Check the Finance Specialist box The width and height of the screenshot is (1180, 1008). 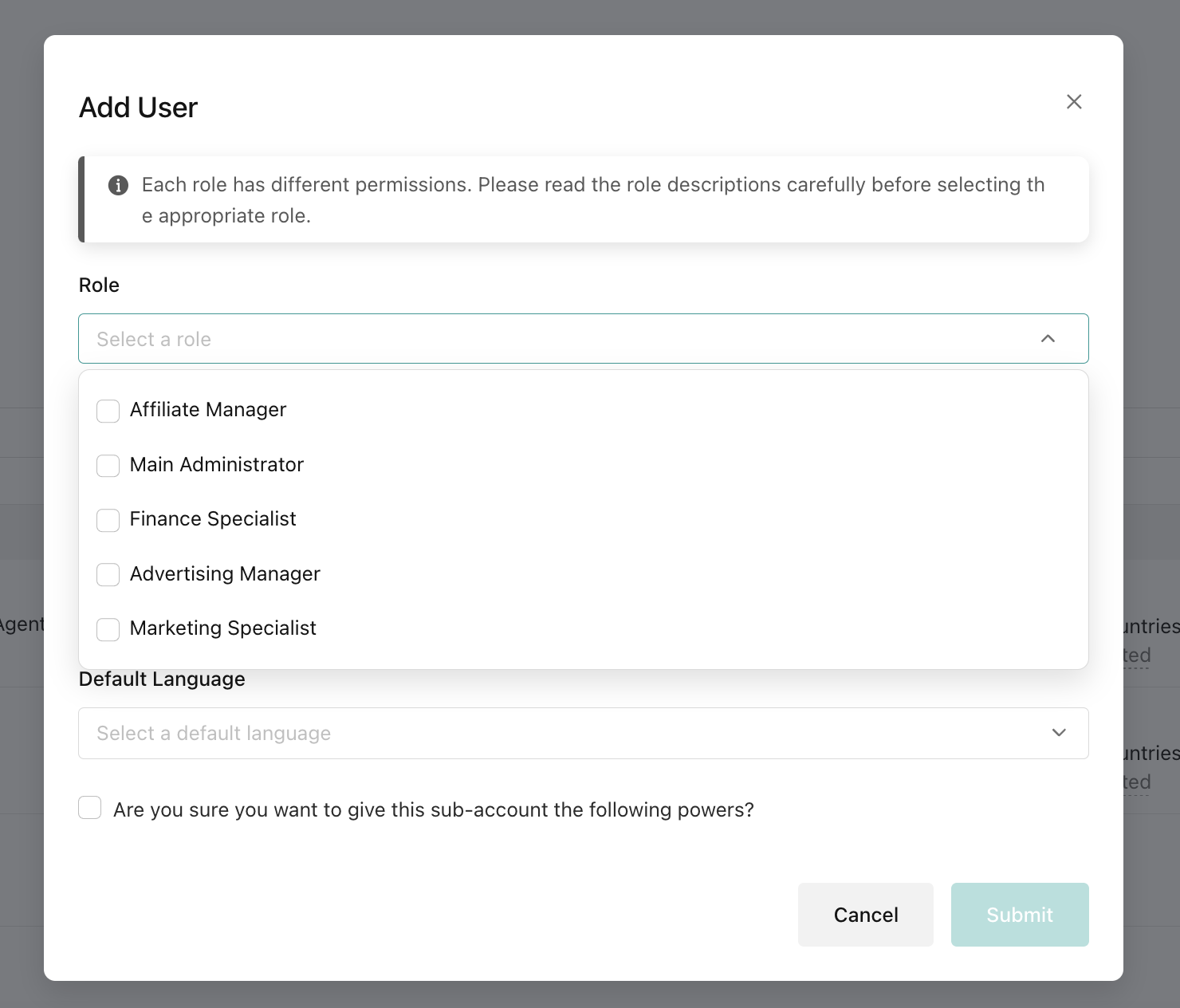click(x=108, y=520)
